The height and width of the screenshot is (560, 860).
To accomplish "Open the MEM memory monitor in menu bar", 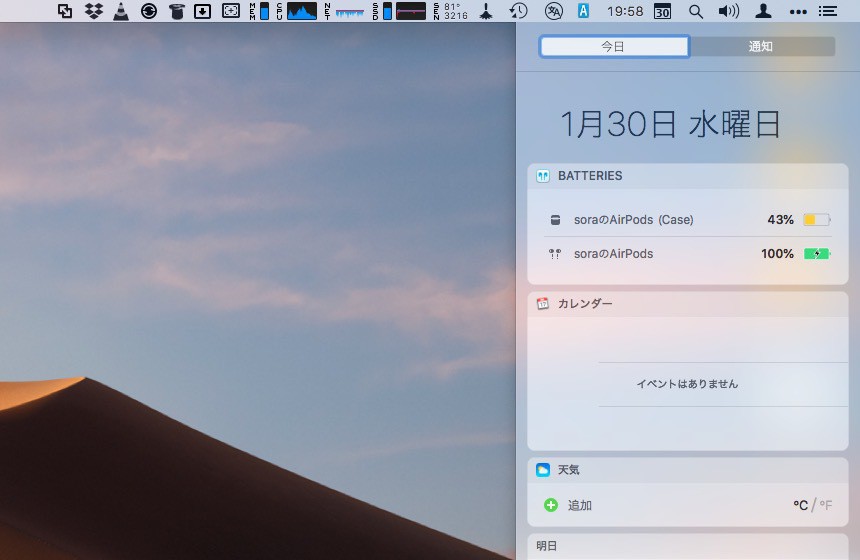I will tap(259, 11).
